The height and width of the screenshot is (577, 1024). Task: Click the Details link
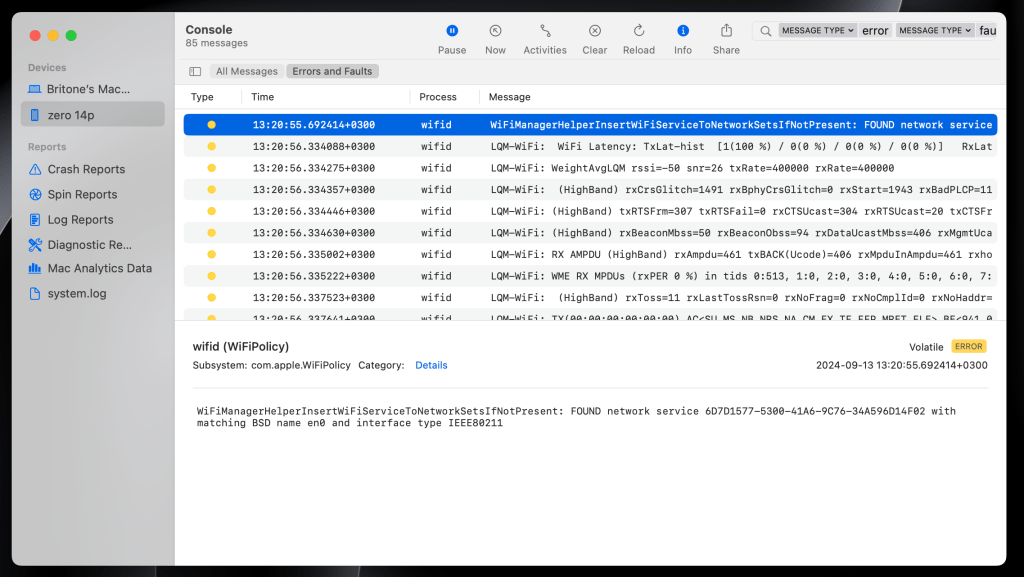431,365
